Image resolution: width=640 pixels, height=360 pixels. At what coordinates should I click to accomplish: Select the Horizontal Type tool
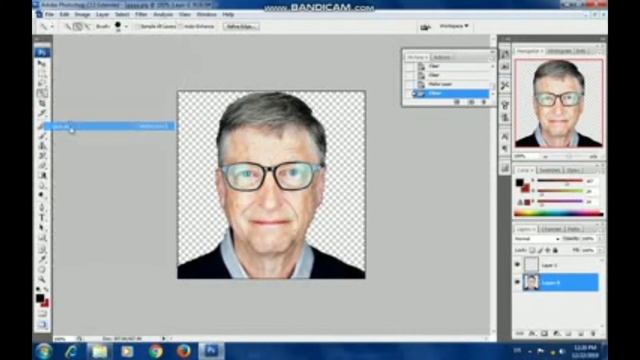[42, 218]
